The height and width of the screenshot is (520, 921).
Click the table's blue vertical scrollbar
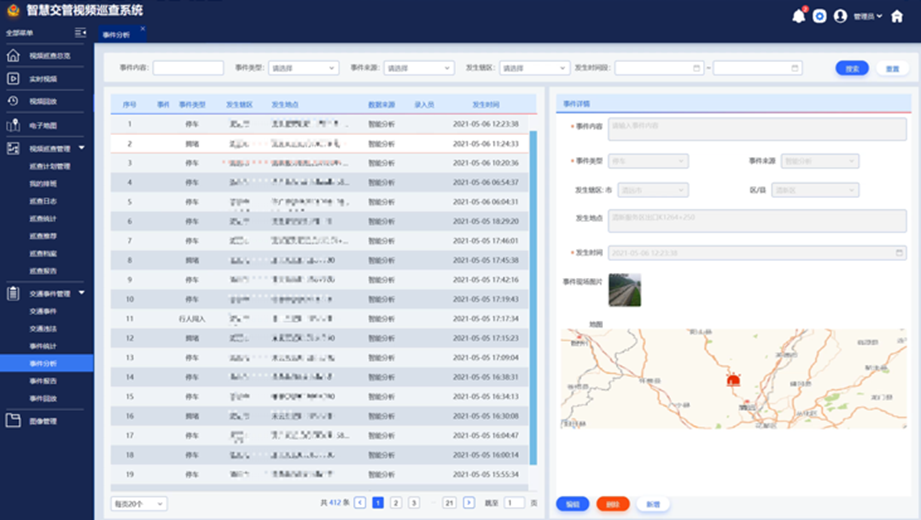(x=533, y=297)
